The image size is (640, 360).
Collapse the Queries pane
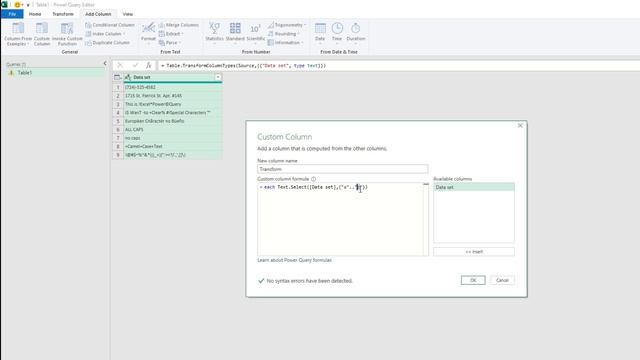(105, 64)
